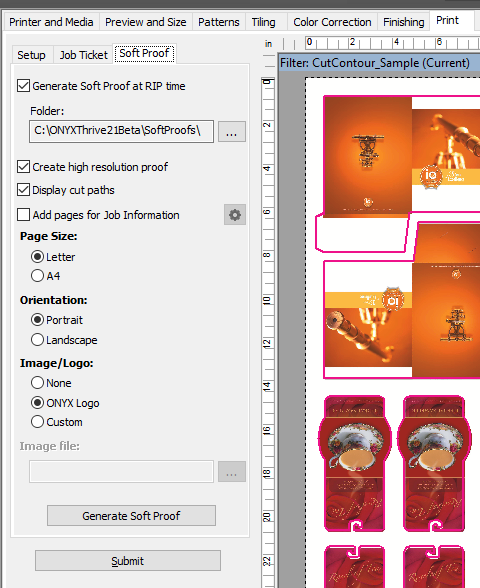480x588 pixels.
Task: Select A4 page size
Action: click(37, 276)
